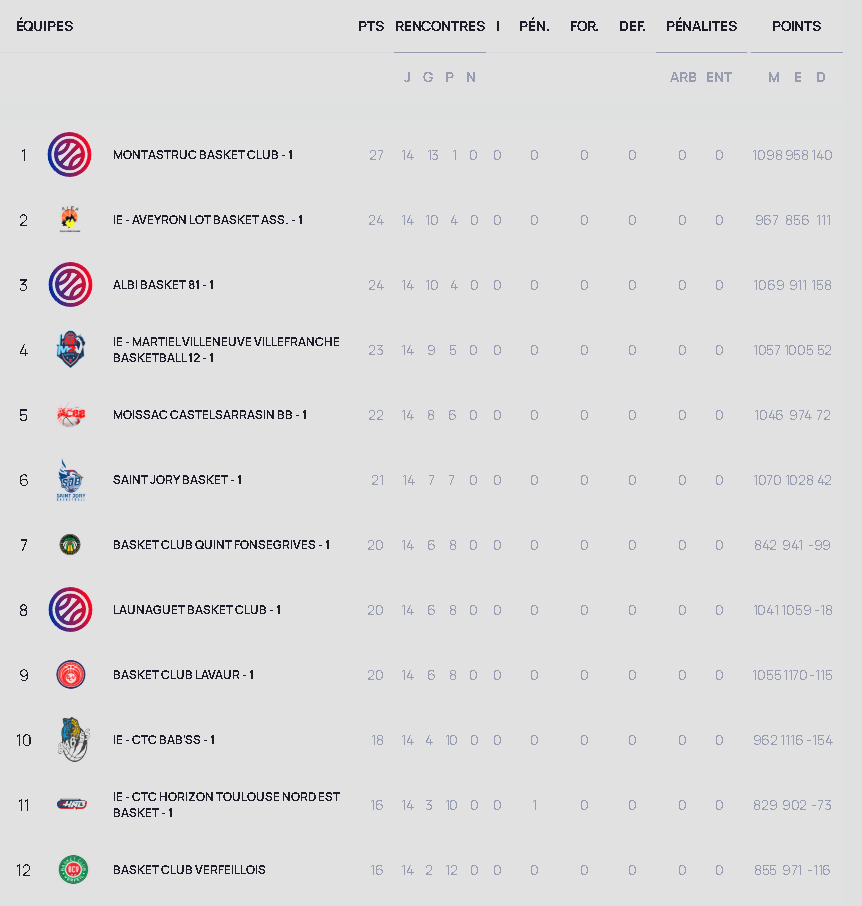Image resolution: width=862 pixels, height=906 pixels.
Task: Open Launaguet Basket Club - 1 team
Action: pyautogui.click(x=197, y=610)
